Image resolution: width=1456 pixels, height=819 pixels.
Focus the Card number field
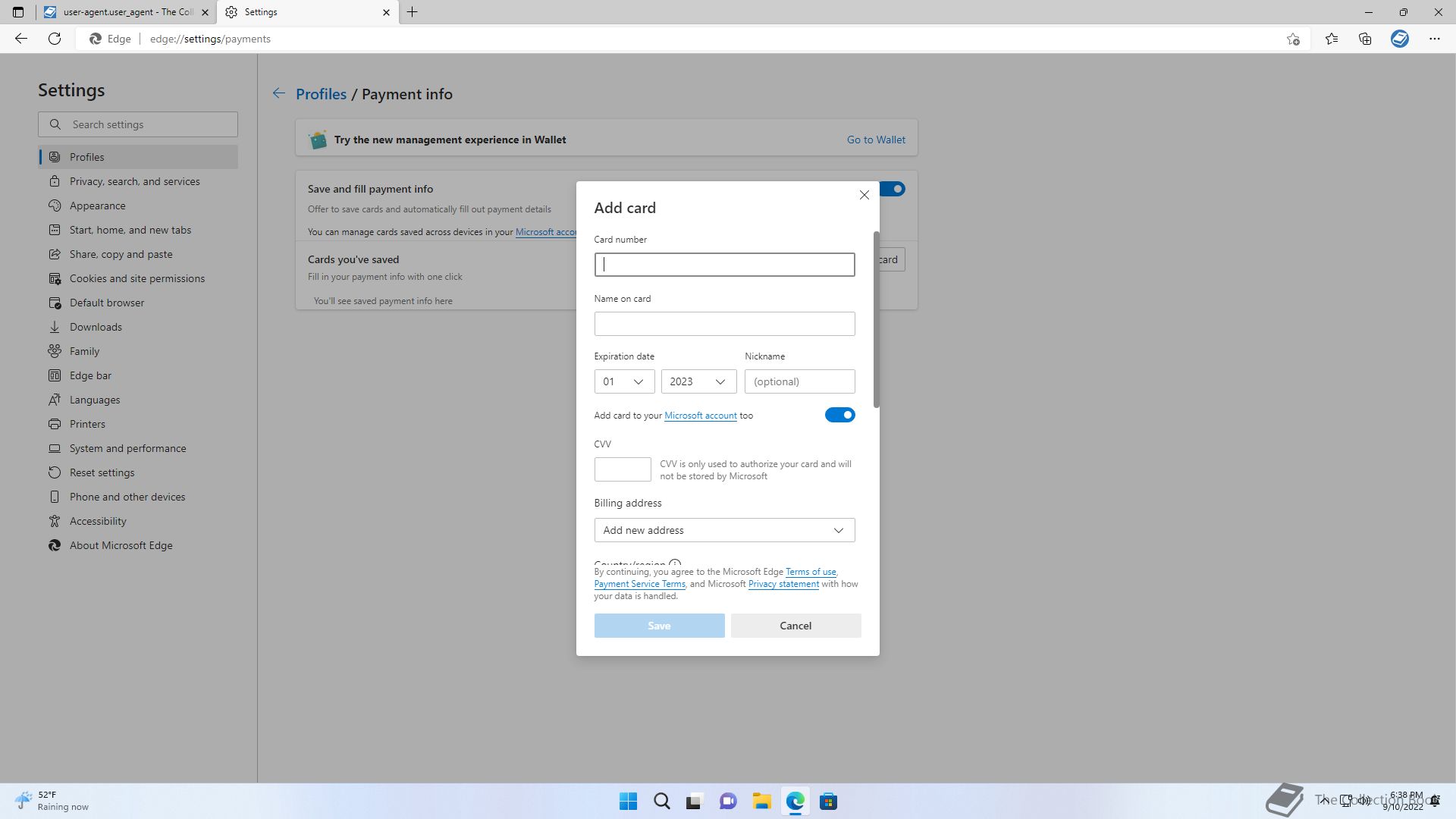pos(724,265)
